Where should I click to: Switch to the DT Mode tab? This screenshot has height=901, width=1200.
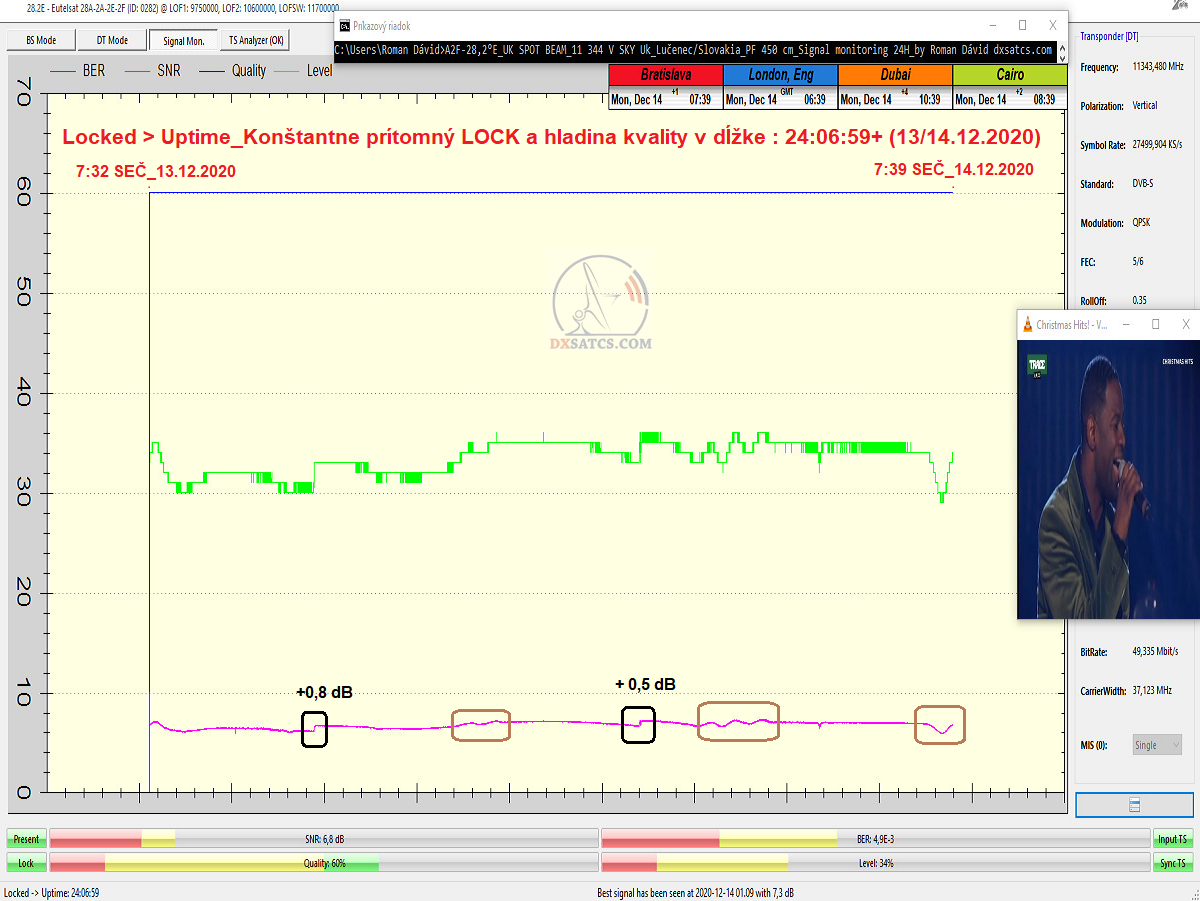[x=111, y=40]
